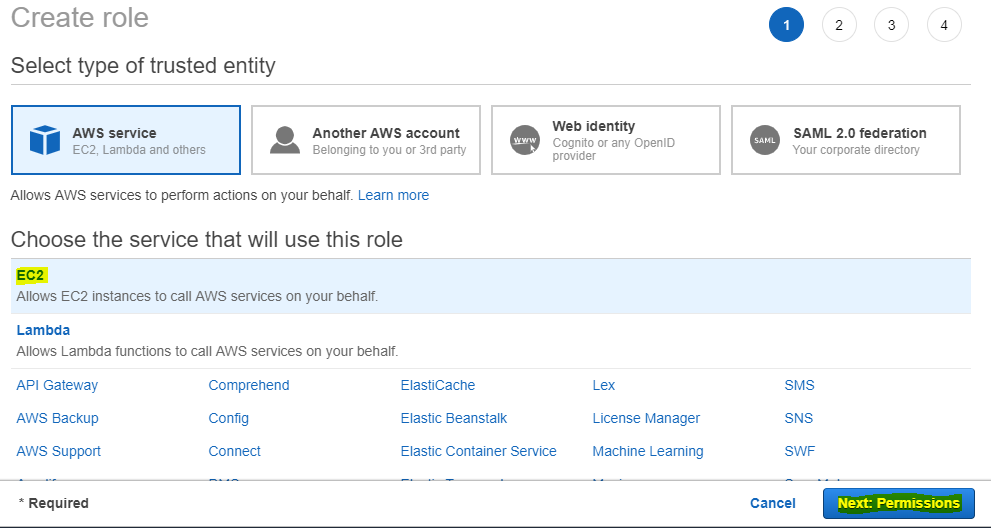The width and height of the screenshot is (991, 528).
Task: Choose the Config service
Action: (x=229, y=418)
